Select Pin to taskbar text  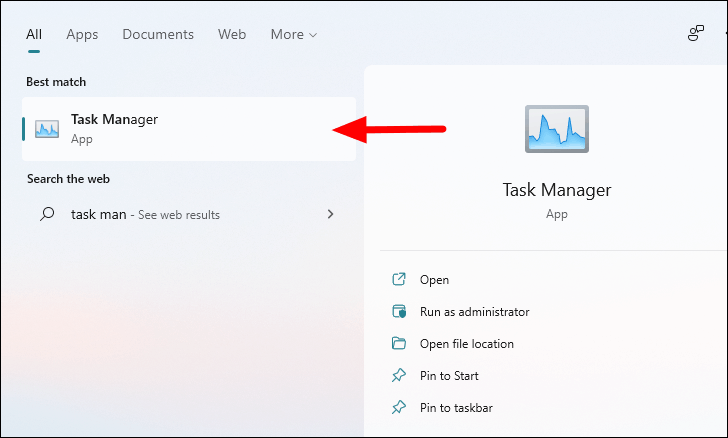[x=456, y=408]
